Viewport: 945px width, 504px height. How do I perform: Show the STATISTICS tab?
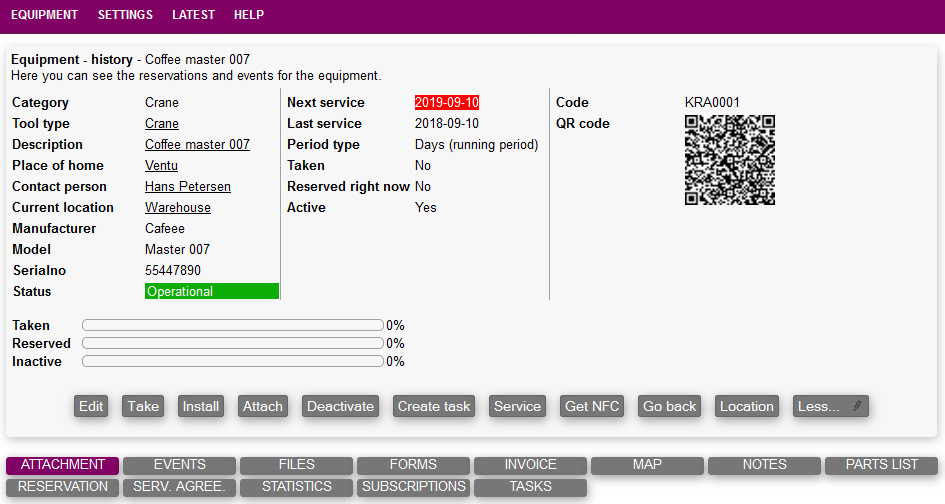(297, 487)
